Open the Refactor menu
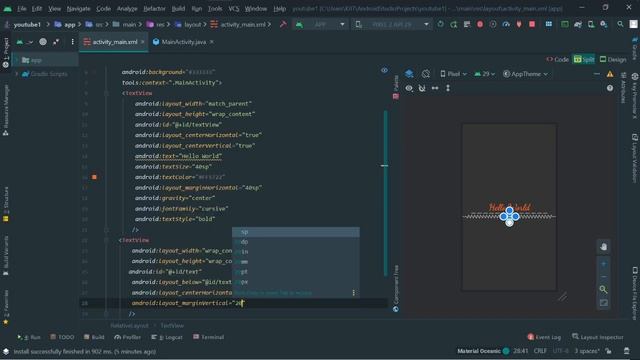This screenshot has height=360, width=640. point(154,8)
